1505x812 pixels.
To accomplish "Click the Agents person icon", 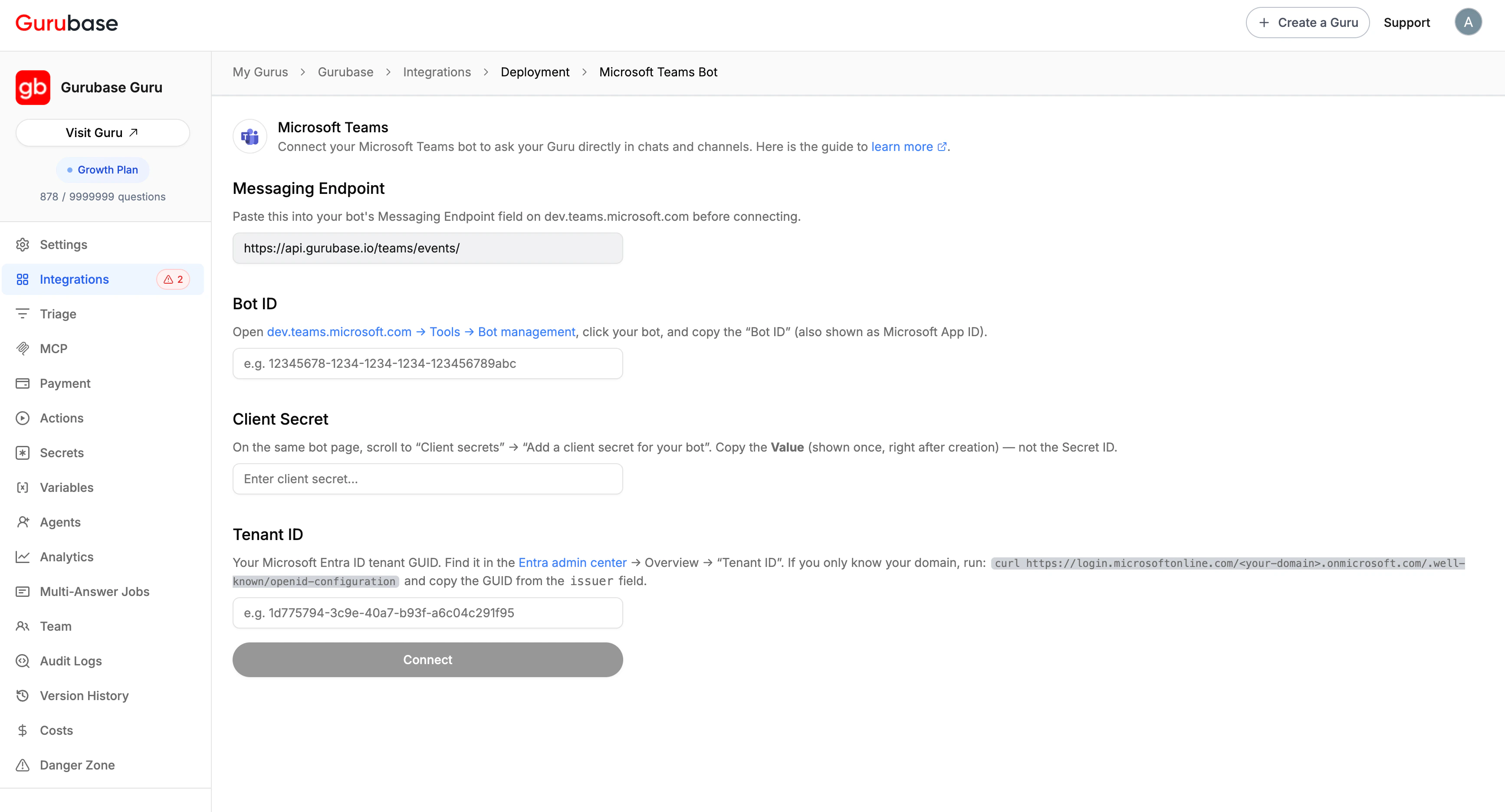I will click(23, 522).
